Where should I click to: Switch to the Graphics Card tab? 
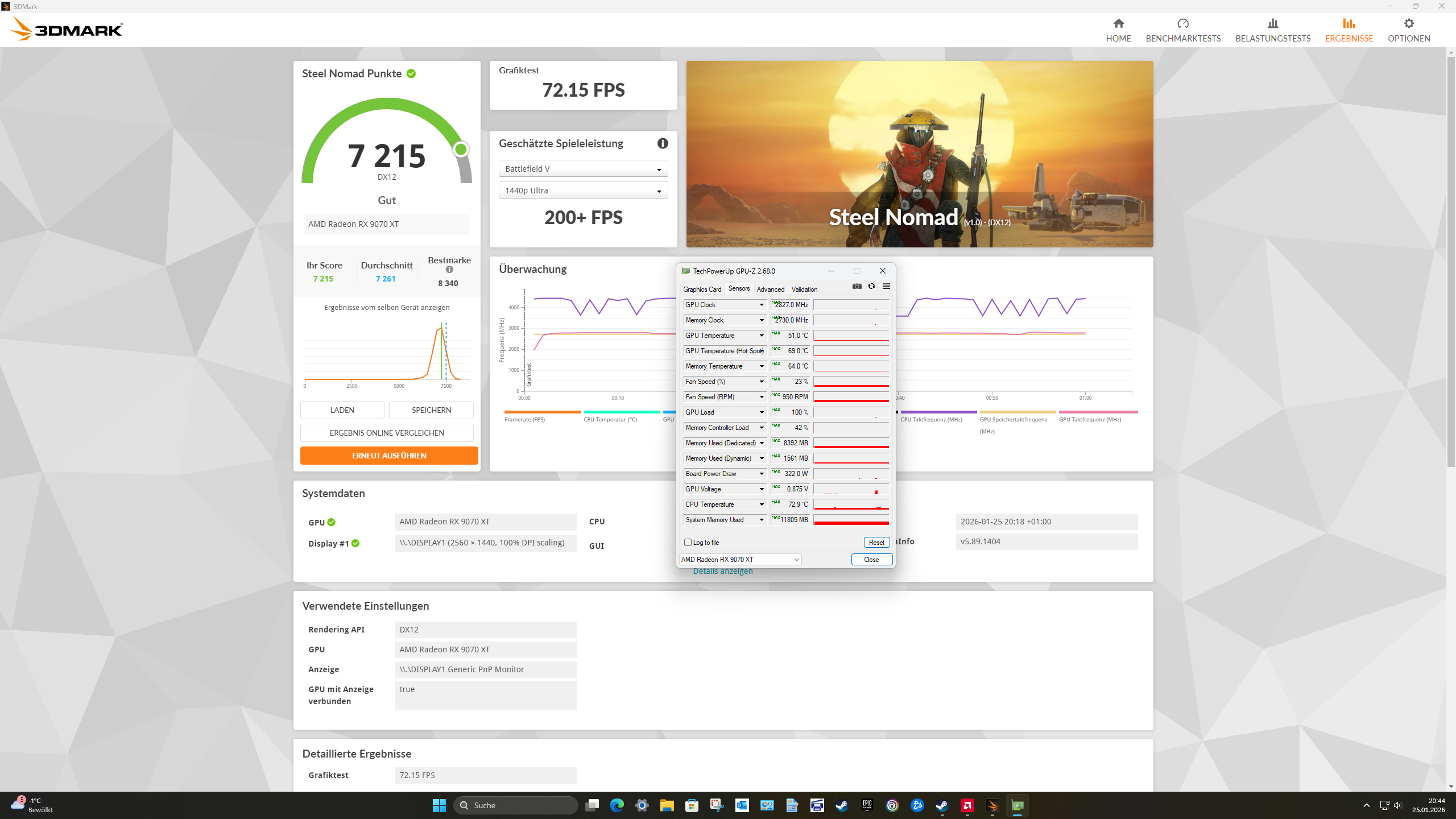point(702,289)
